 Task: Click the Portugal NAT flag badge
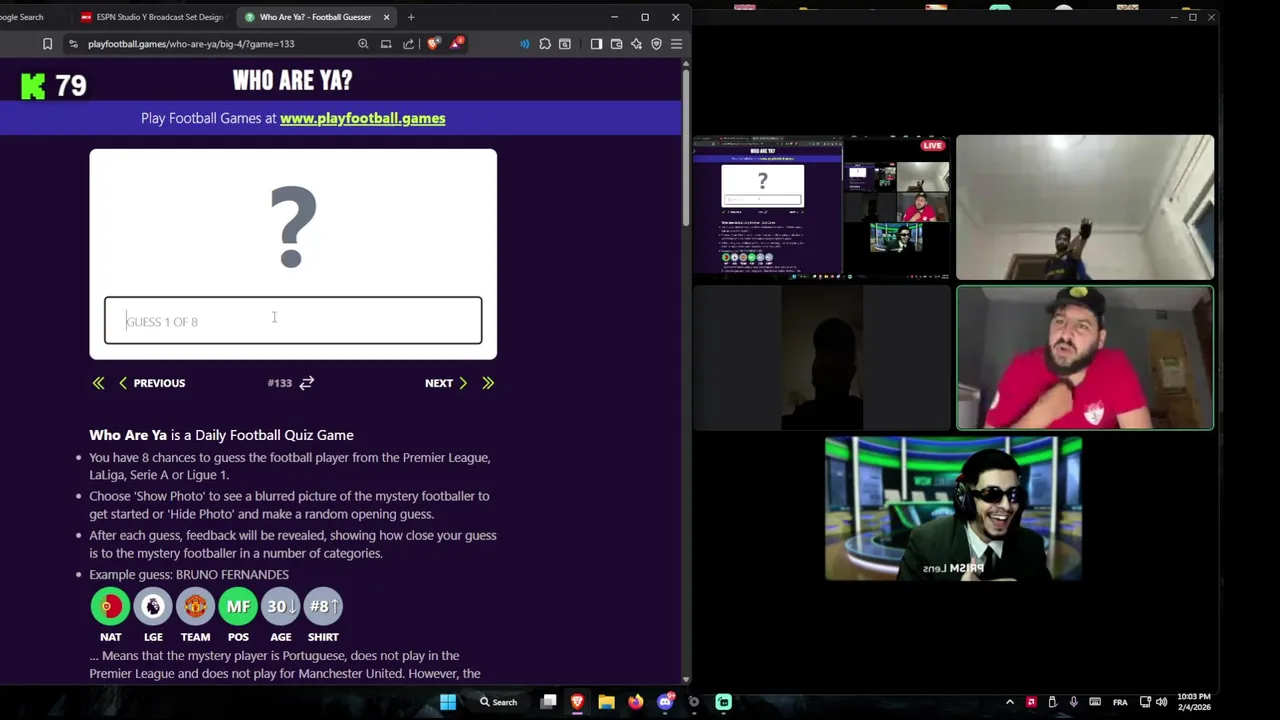click(110, 606)
